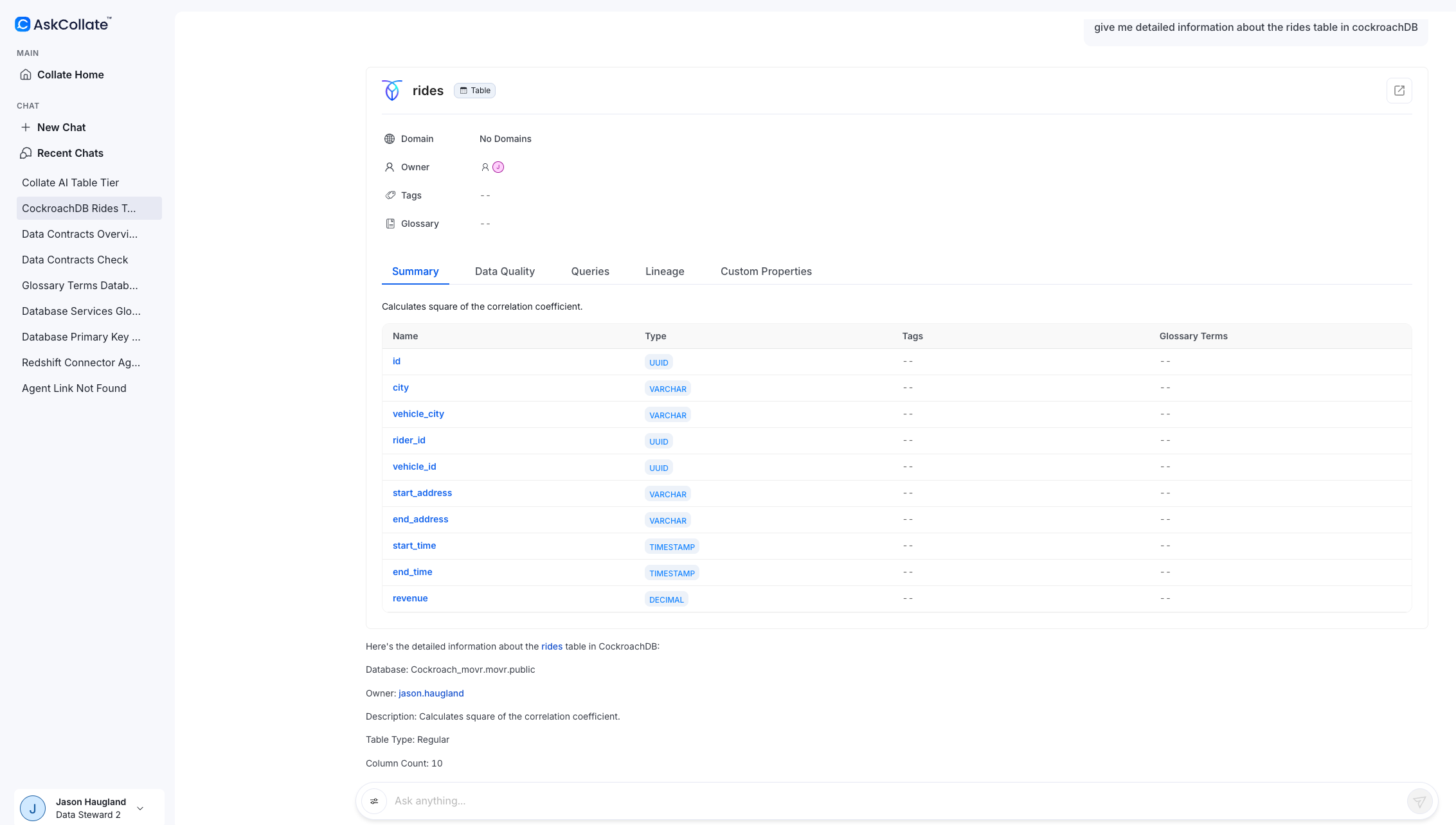Image resolution: width=1456 pixels, height=825 pixels.
Task: Open the start_time column link
Action: 414,546
